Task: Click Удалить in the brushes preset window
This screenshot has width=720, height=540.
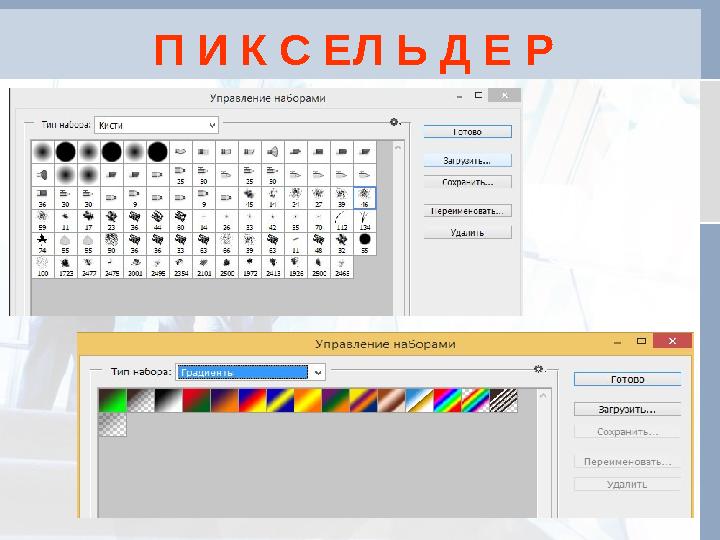Action: (467, 232)
